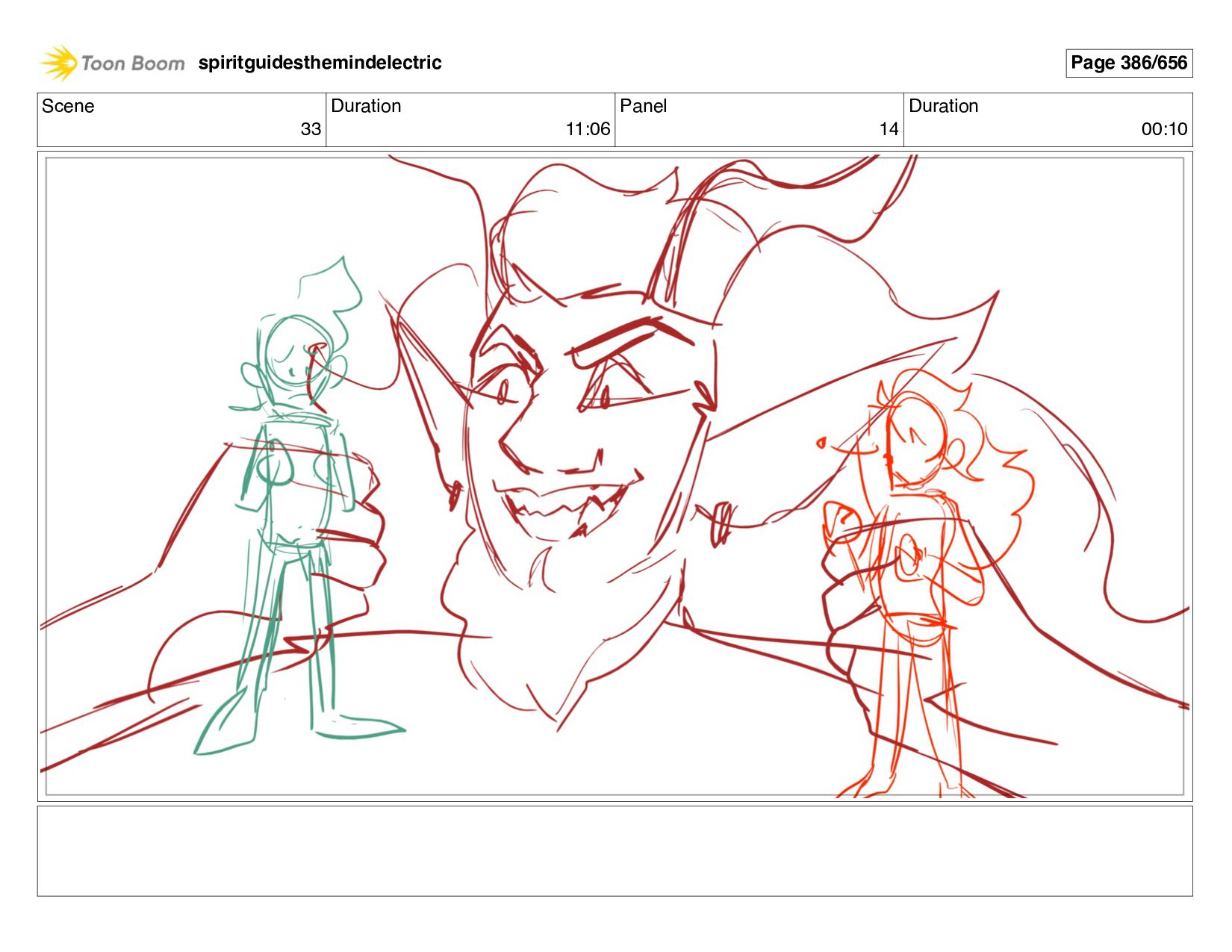Screen dimensions: 1232x952
Task: Click the Toon Boom logo
Action: [112, 63]
